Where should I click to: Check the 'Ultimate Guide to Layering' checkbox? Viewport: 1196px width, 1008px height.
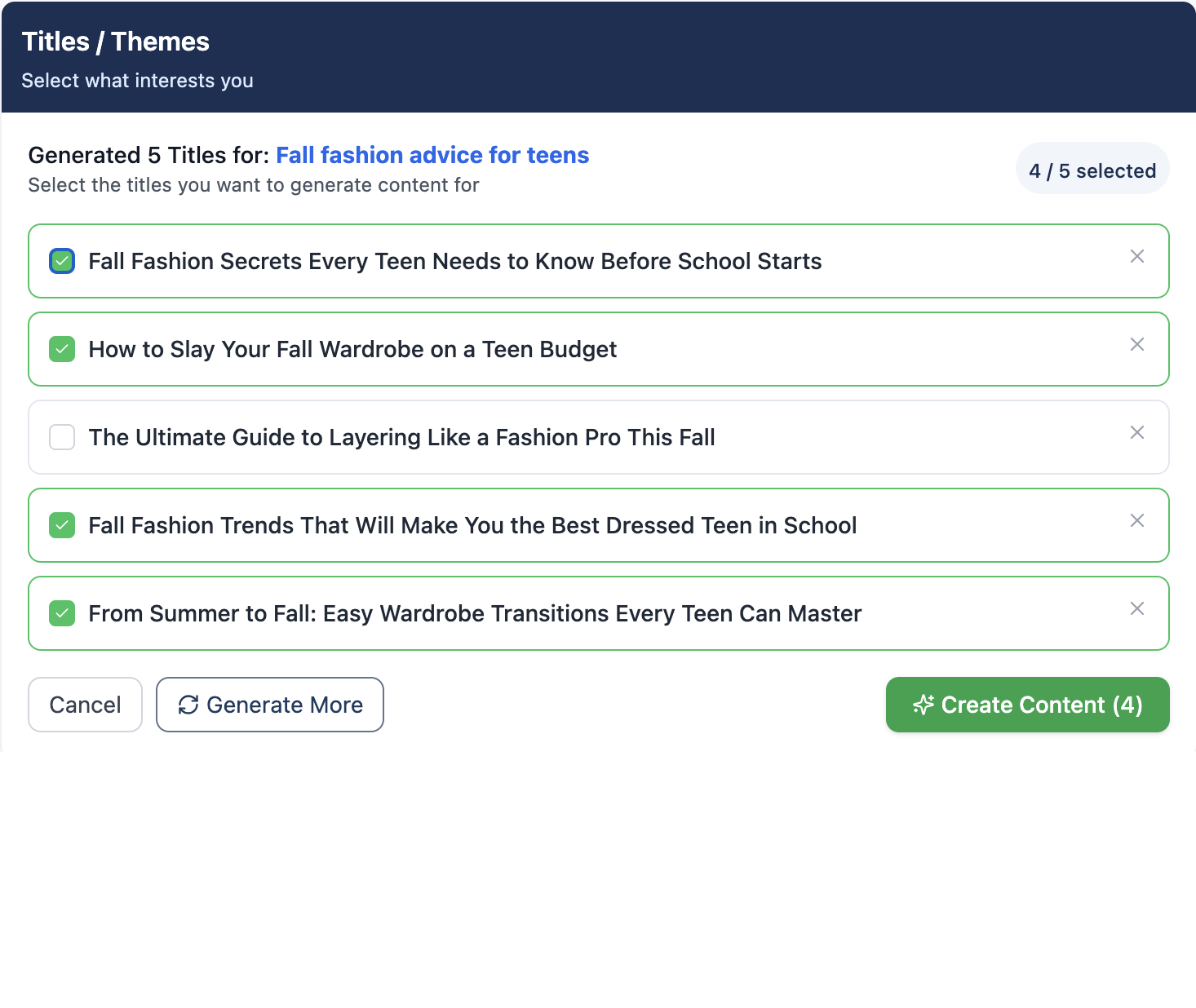62,437
